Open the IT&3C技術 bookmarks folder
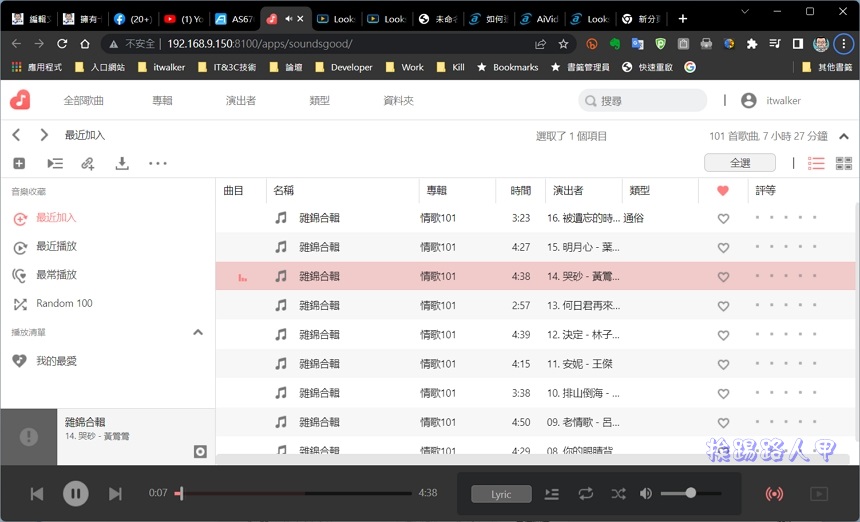860x522 pixels. [x=227, y=67]
